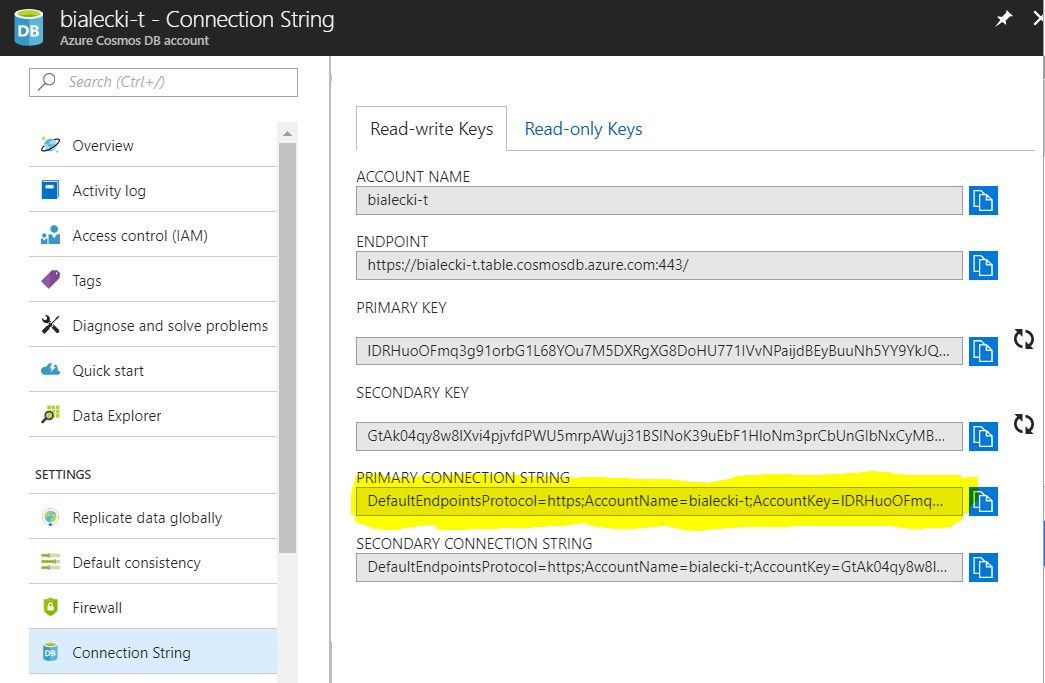Switch to Read-only Keys tab
The width and height of the screenshot is (1045, 683).
[583, 129]
